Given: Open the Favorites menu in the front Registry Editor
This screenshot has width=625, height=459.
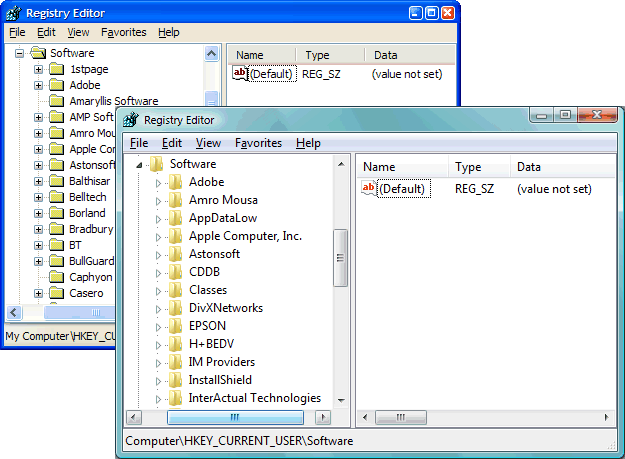Looking at the screenshot, I should click(258, 143).
